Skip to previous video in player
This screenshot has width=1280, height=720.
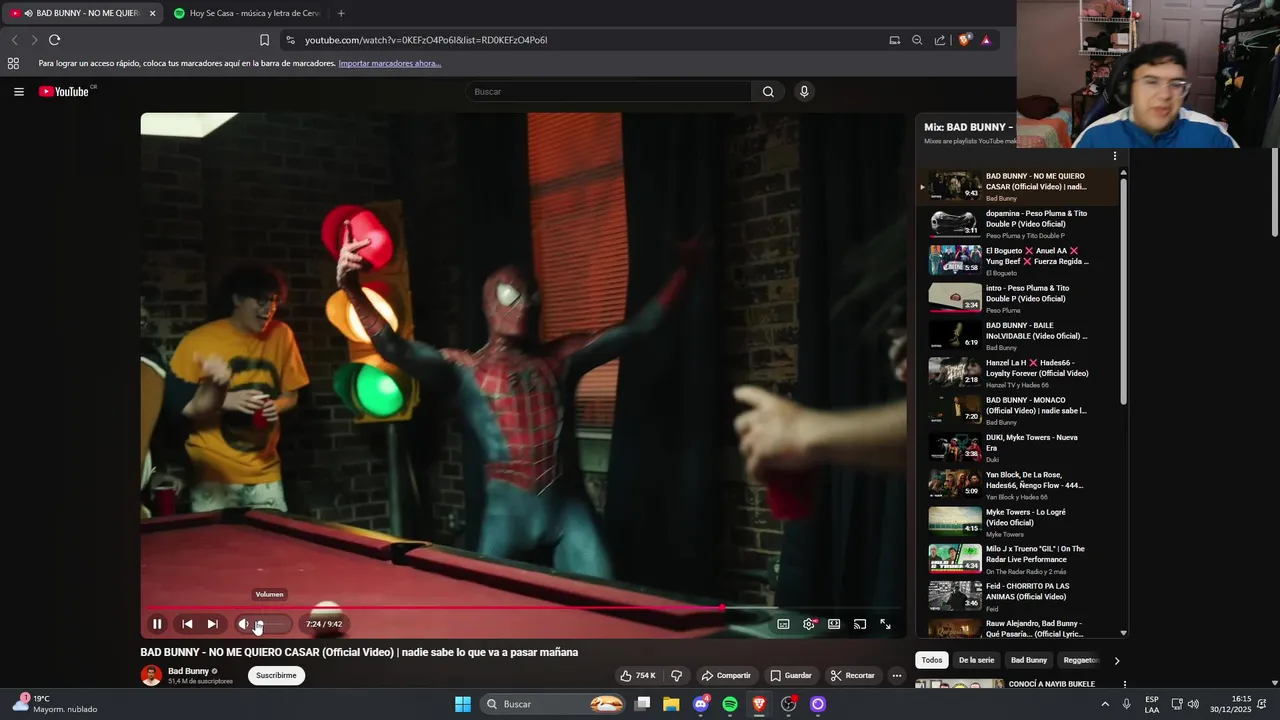(x=187, y=624)
